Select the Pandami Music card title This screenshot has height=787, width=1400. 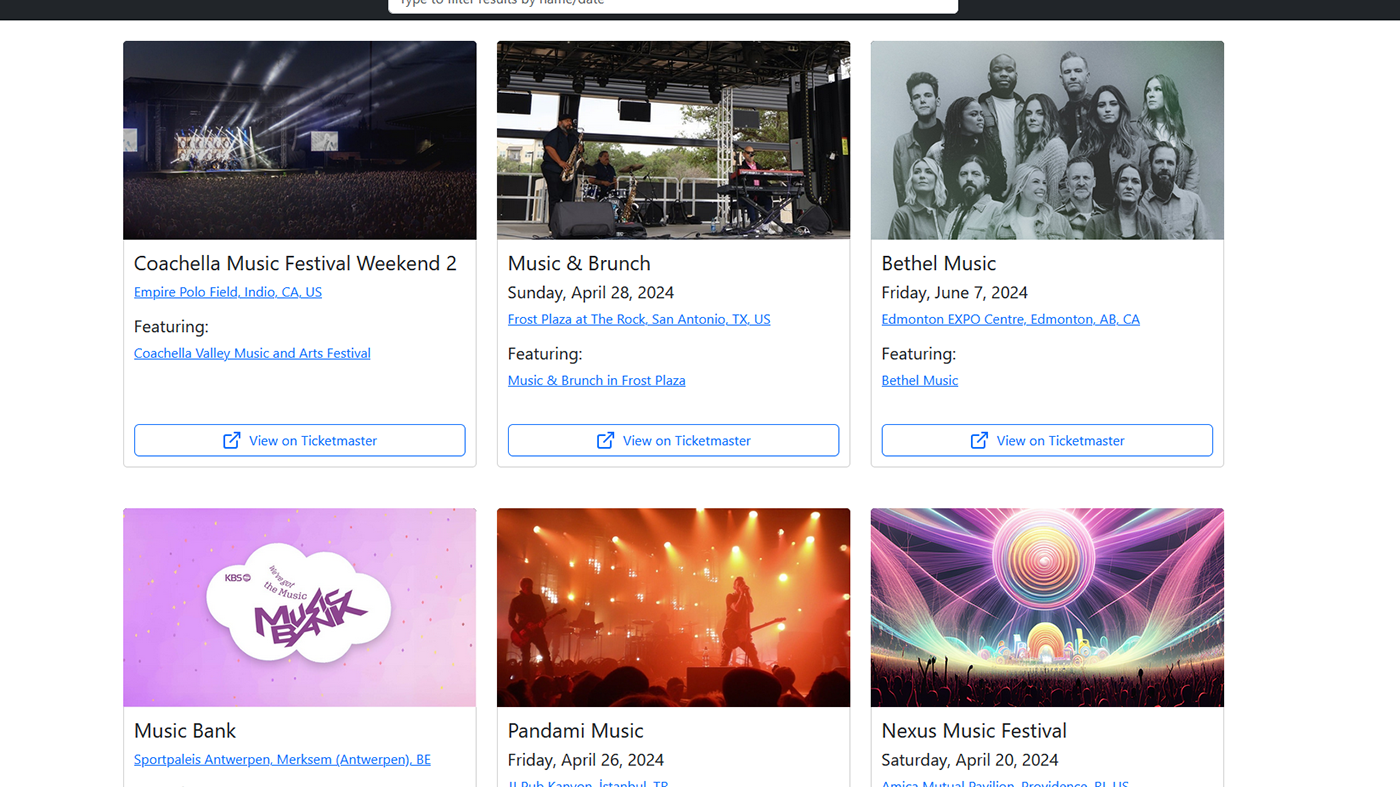click(x=576, y=730)
